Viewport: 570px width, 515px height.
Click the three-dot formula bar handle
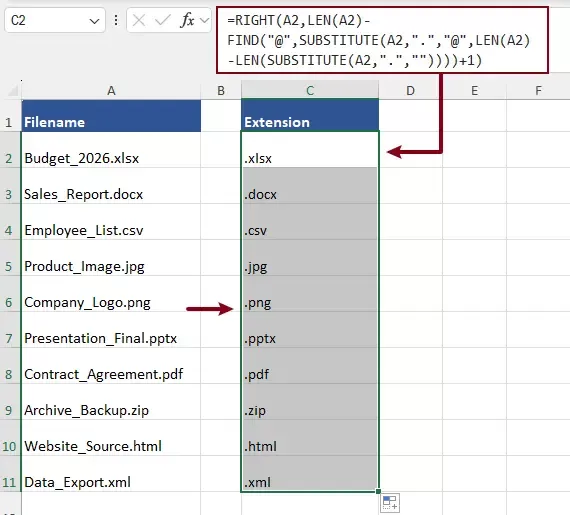click(116, 20)
